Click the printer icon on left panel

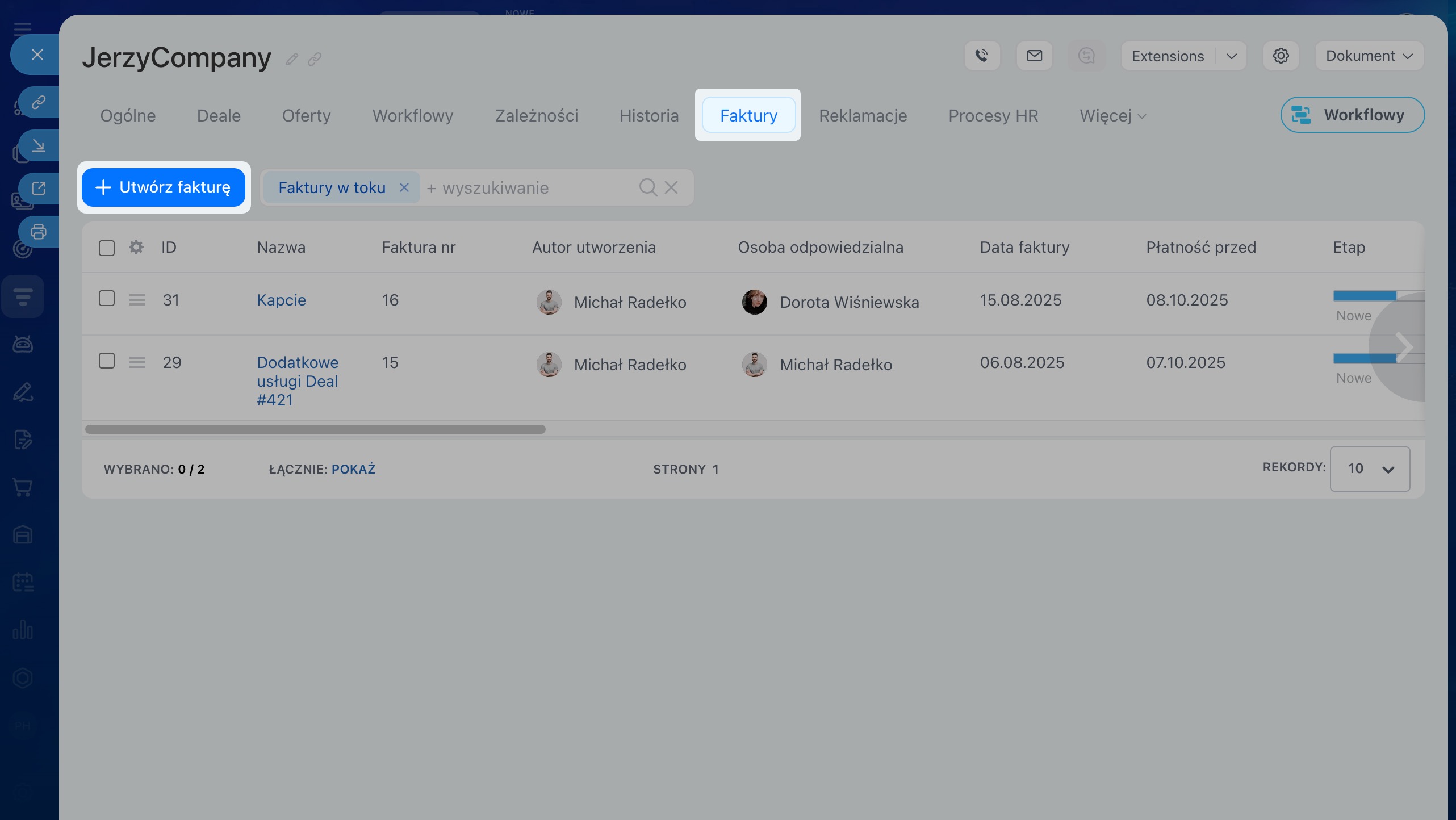click(39, 232)
